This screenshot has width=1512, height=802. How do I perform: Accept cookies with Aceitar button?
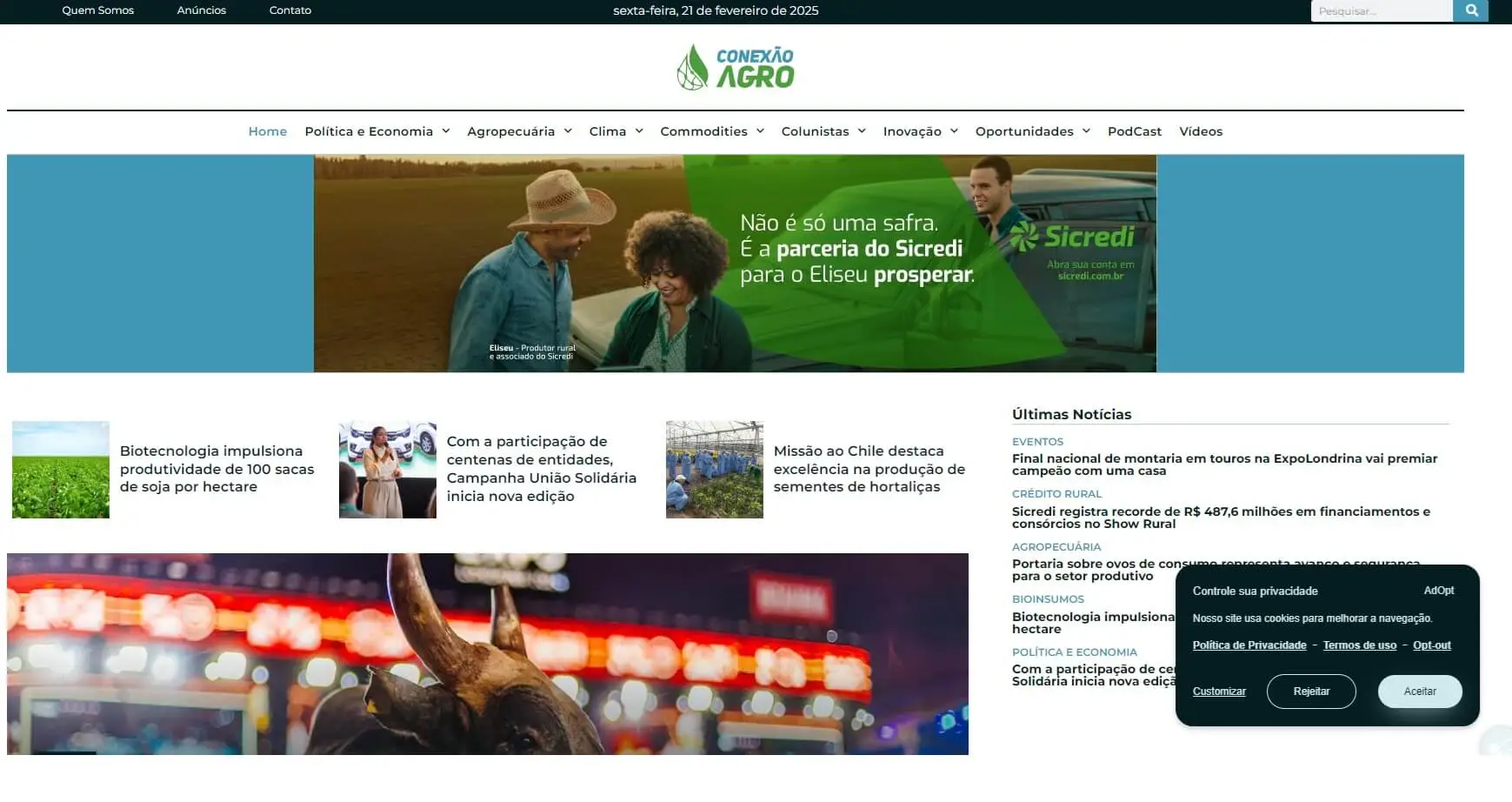tap(1420, 692)
